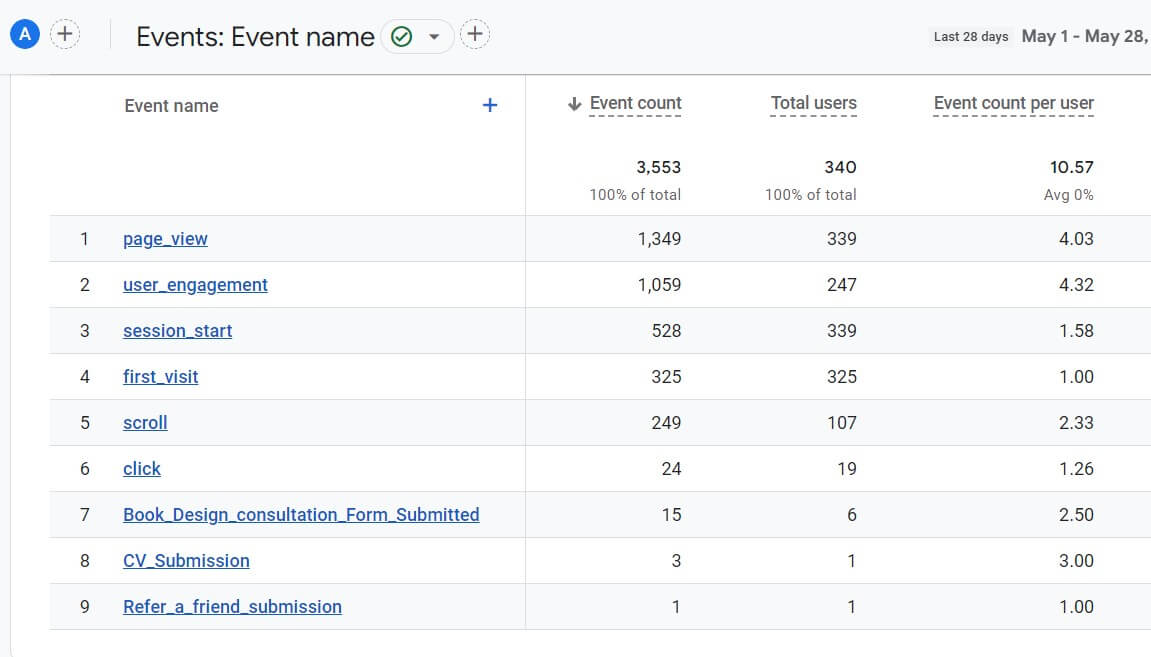Add a dimension with the blue plus icon
1151x657 pixels.
[x=490, y=105]
